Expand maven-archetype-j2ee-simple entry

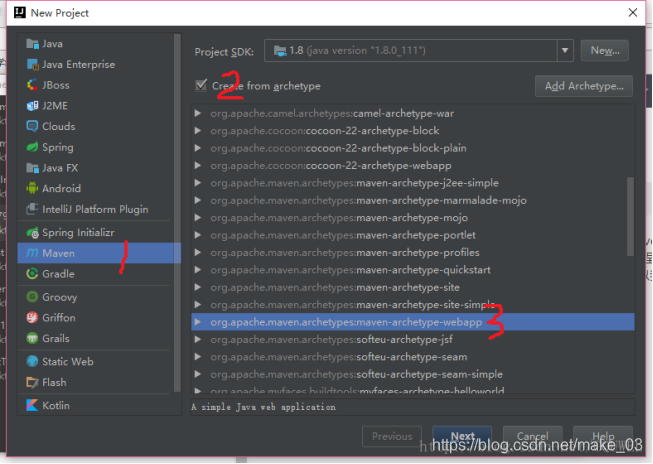point(198,183)
